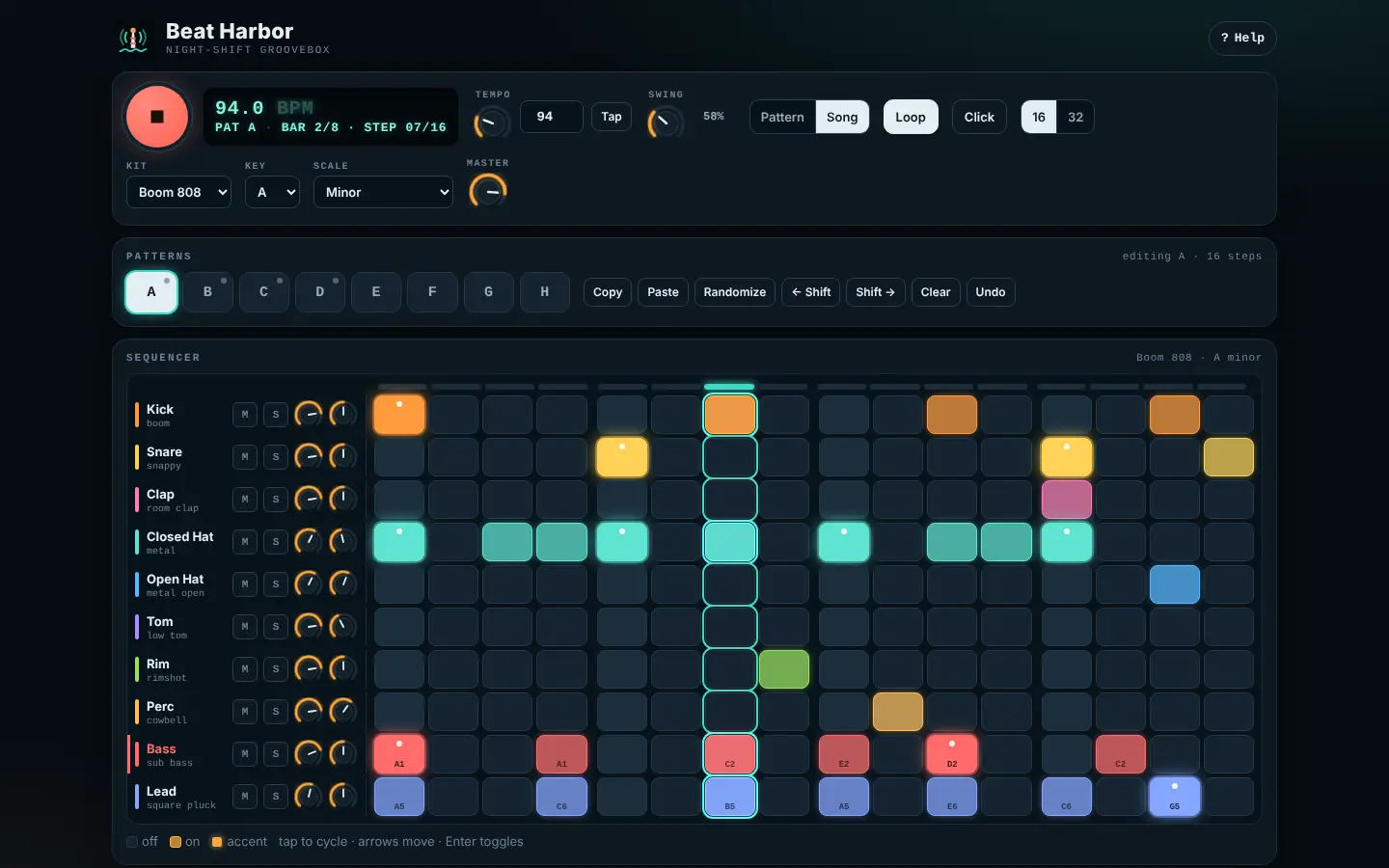Solo the Snare track
This screenshot has width=1389, height=868.
(x=276, y=457)
